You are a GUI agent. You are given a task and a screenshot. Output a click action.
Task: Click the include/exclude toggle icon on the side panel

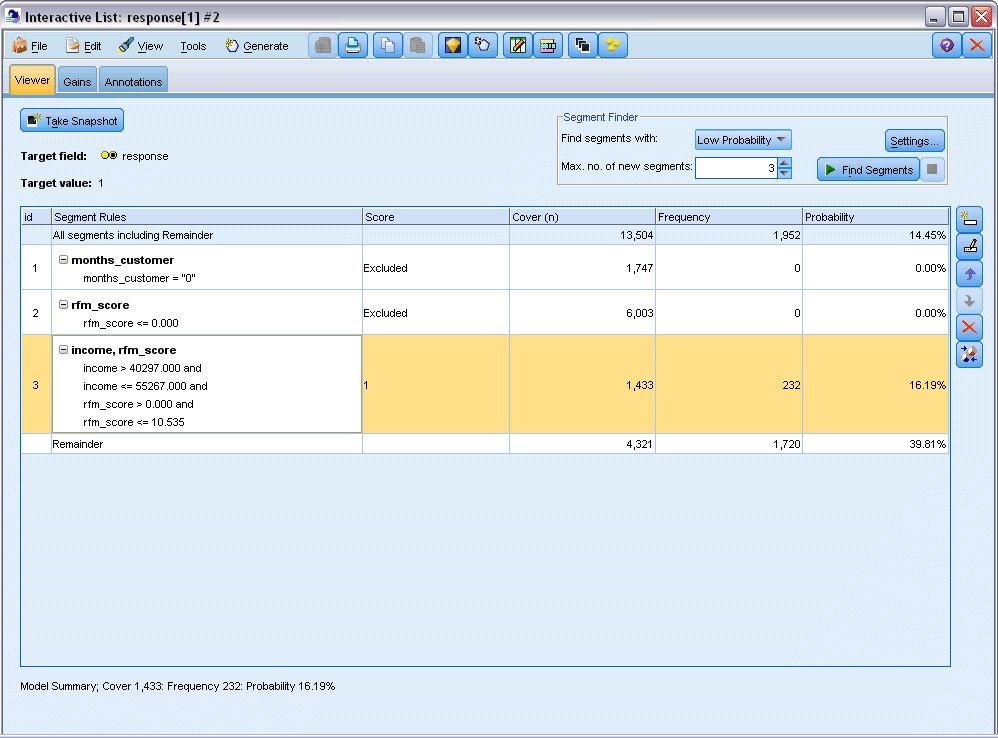tap(969, 354)
